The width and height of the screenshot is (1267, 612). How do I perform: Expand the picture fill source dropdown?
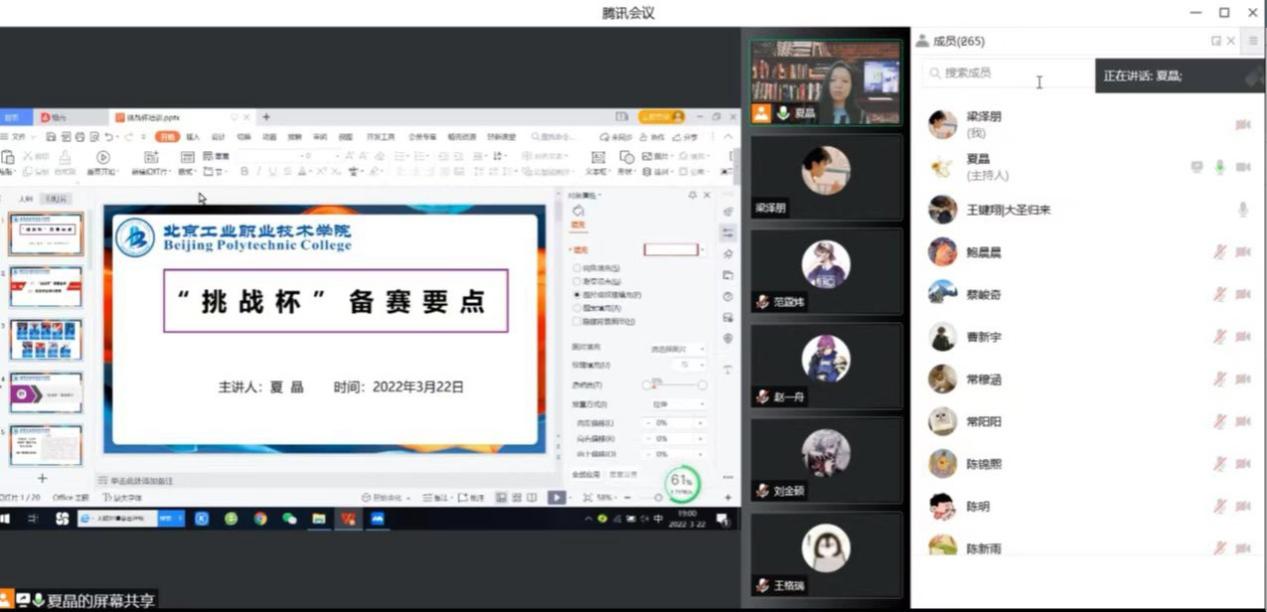[x=679, y=348]
